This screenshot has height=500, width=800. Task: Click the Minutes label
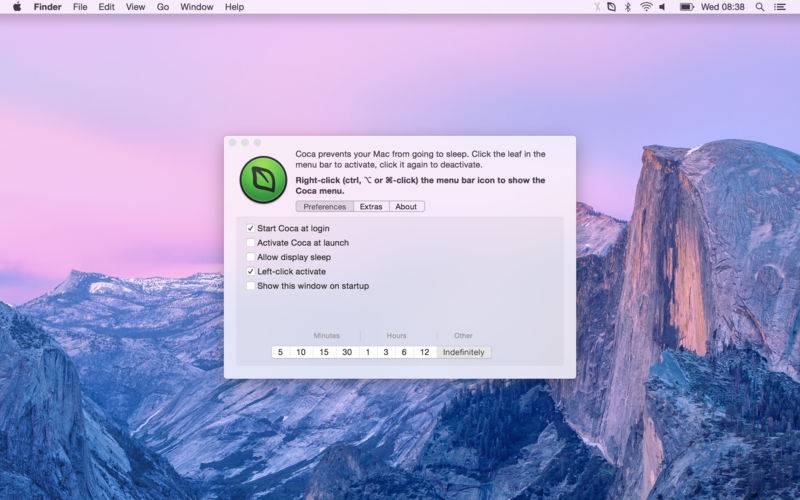327,335
